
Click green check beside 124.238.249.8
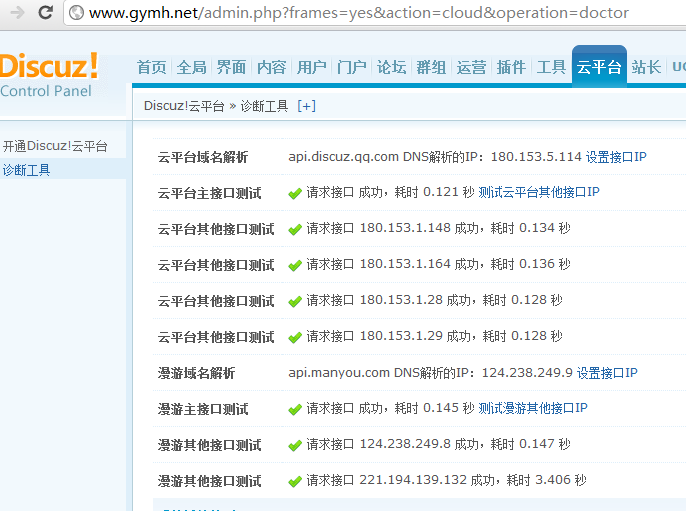295,445
